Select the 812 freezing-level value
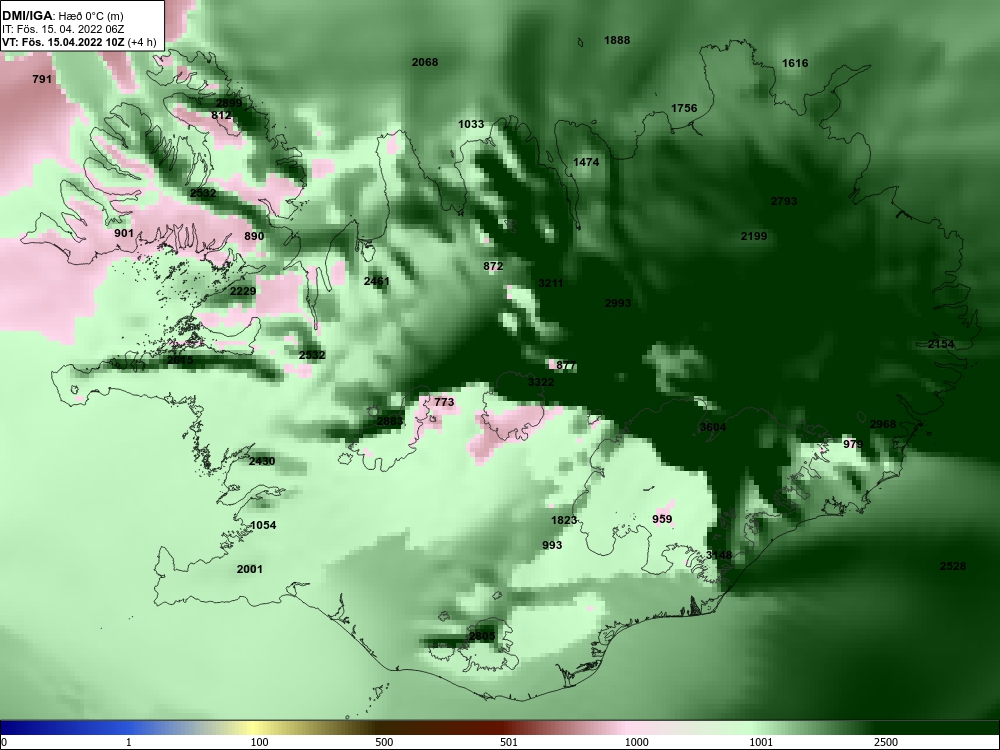 click(x=221, y=115)
